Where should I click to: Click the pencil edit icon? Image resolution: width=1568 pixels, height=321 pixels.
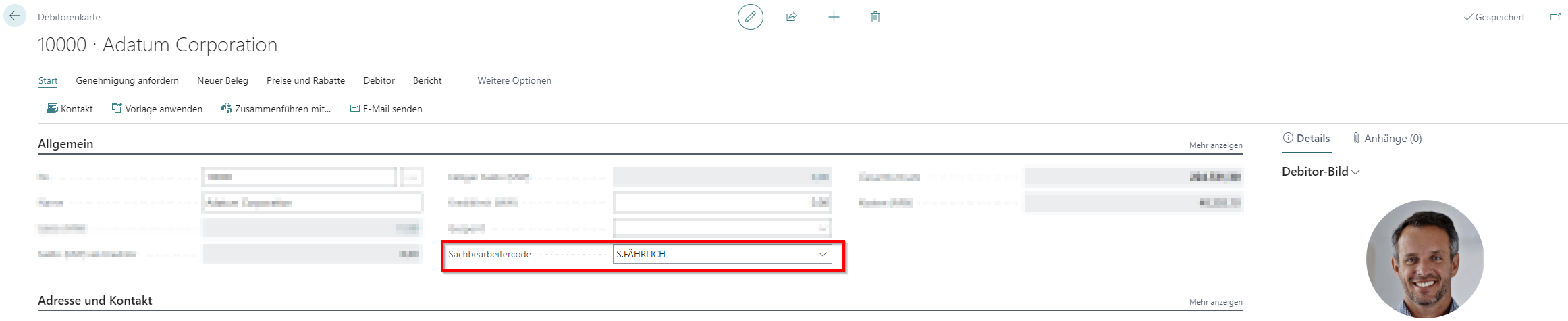(750, 17)
